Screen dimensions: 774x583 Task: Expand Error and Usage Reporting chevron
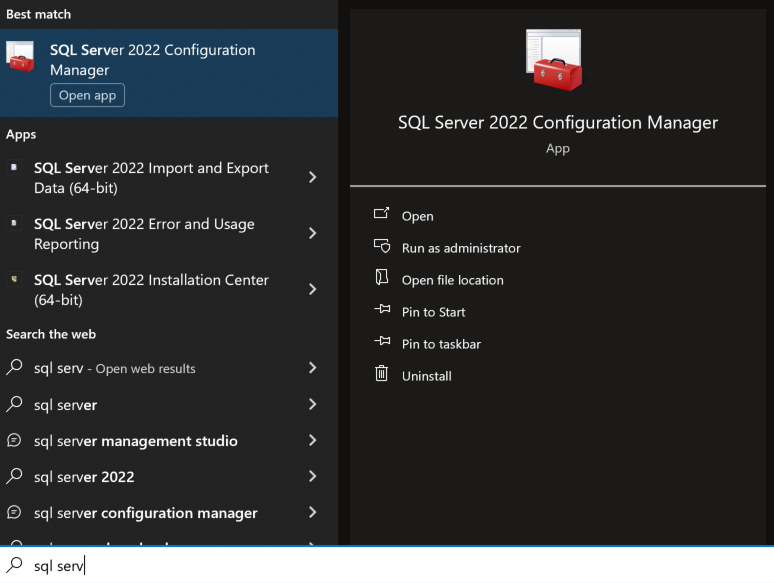(312, 233)
